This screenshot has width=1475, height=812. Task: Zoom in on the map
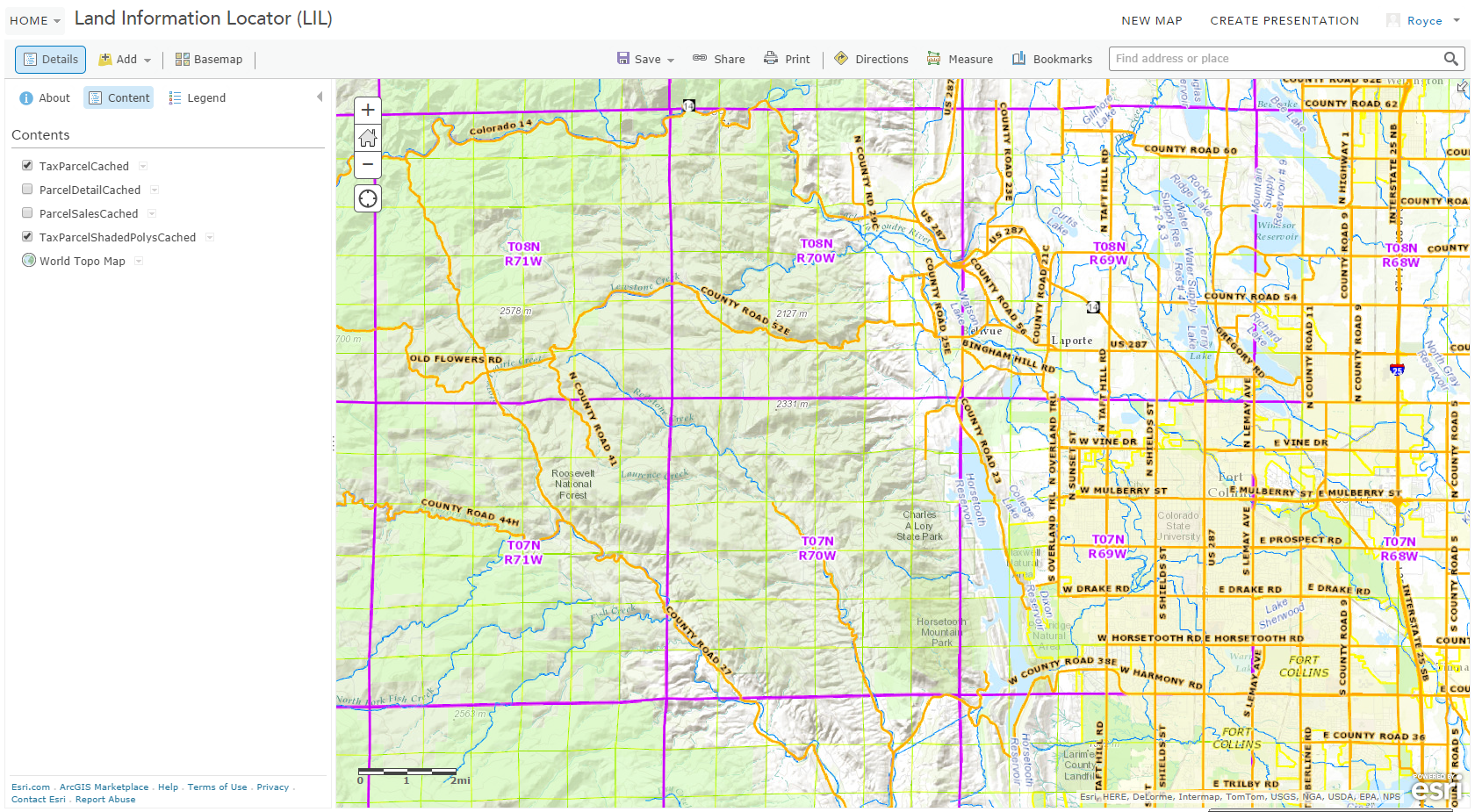pos(368,110)
